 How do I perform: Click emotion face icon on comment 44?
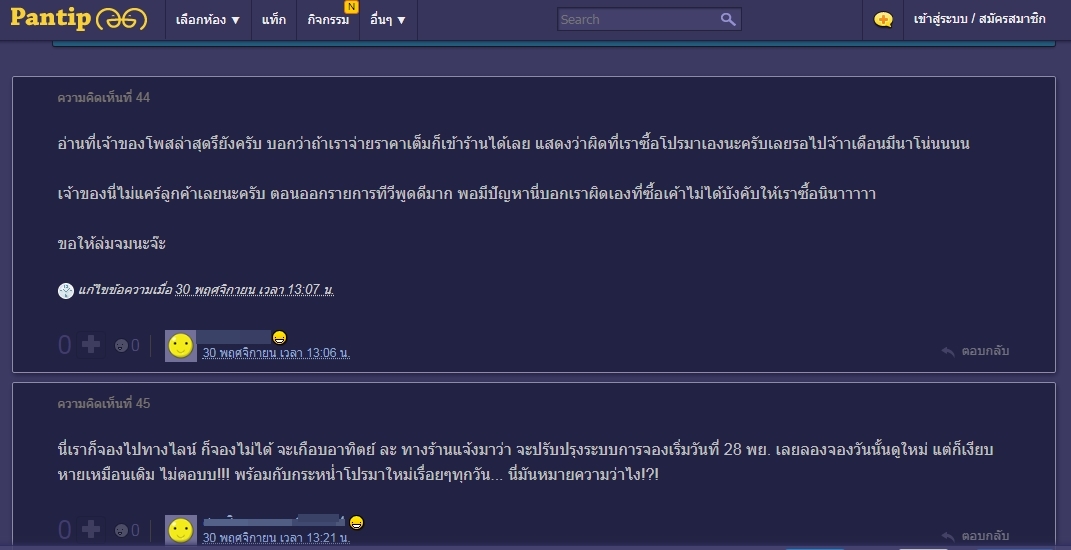tap(122, 346)
